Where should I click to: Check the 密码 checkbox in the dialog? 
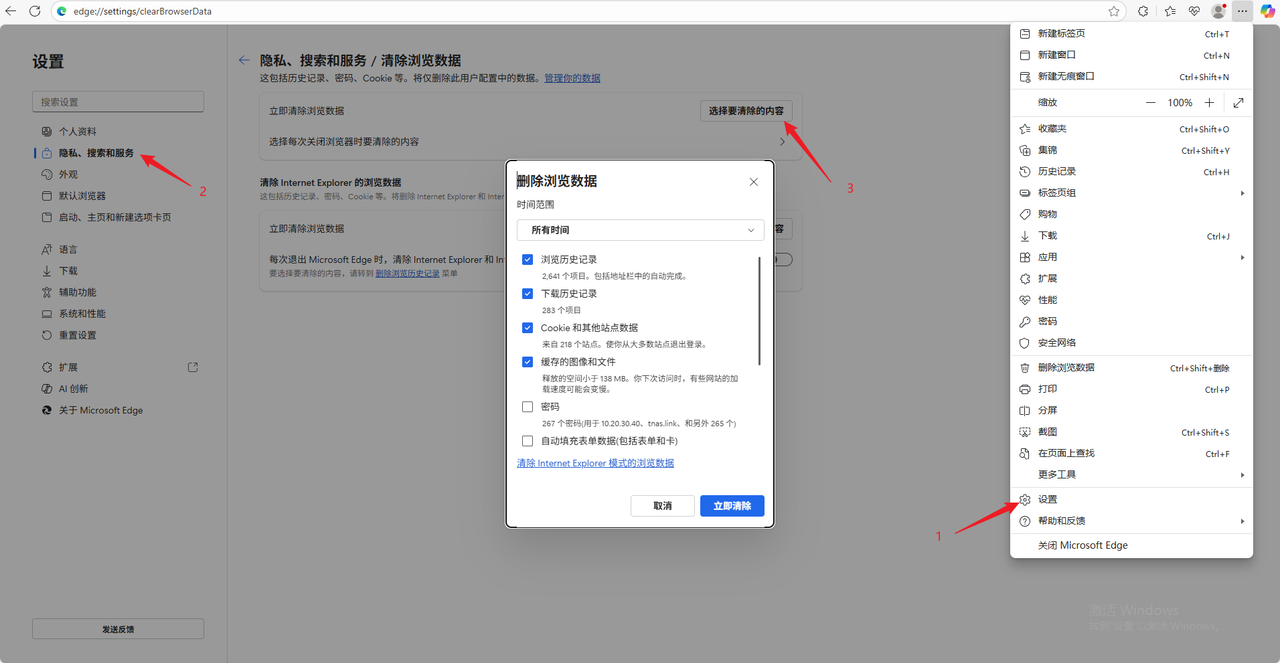(x=527, y=407)
